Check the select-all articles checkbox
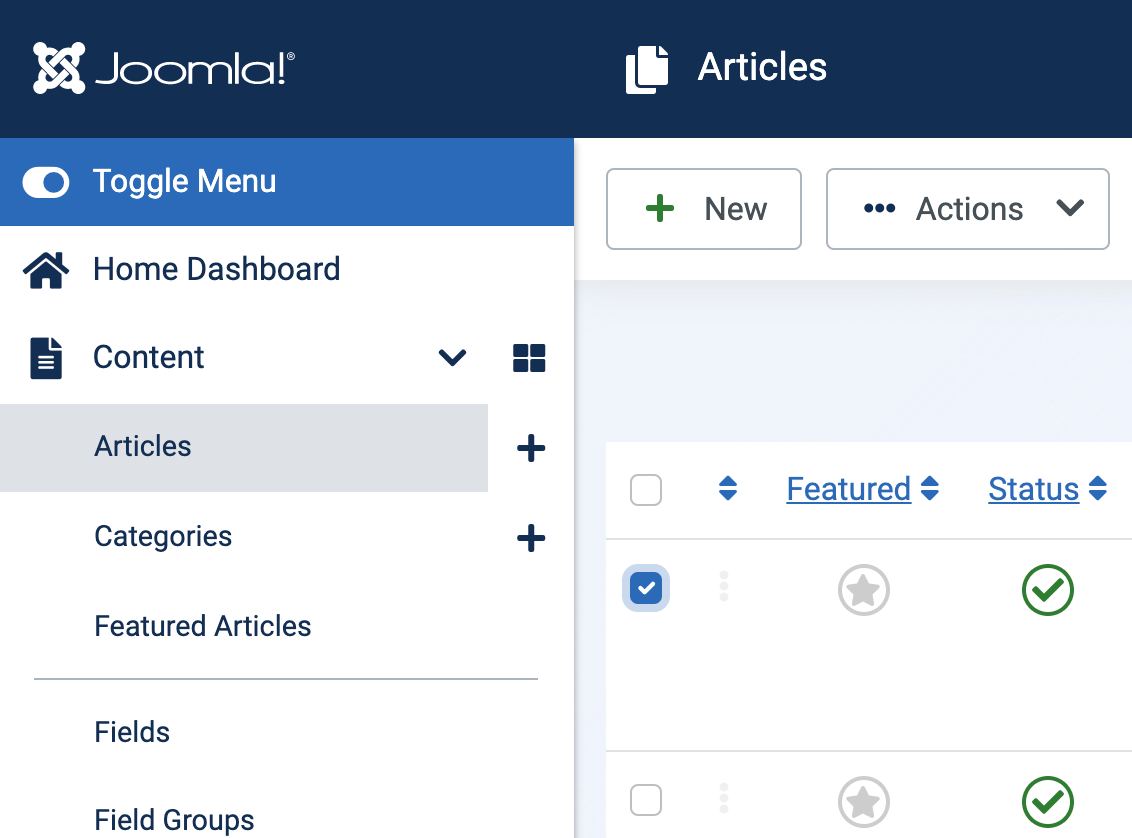Viewport: 1132px width, 838px height. coord(646,490)
